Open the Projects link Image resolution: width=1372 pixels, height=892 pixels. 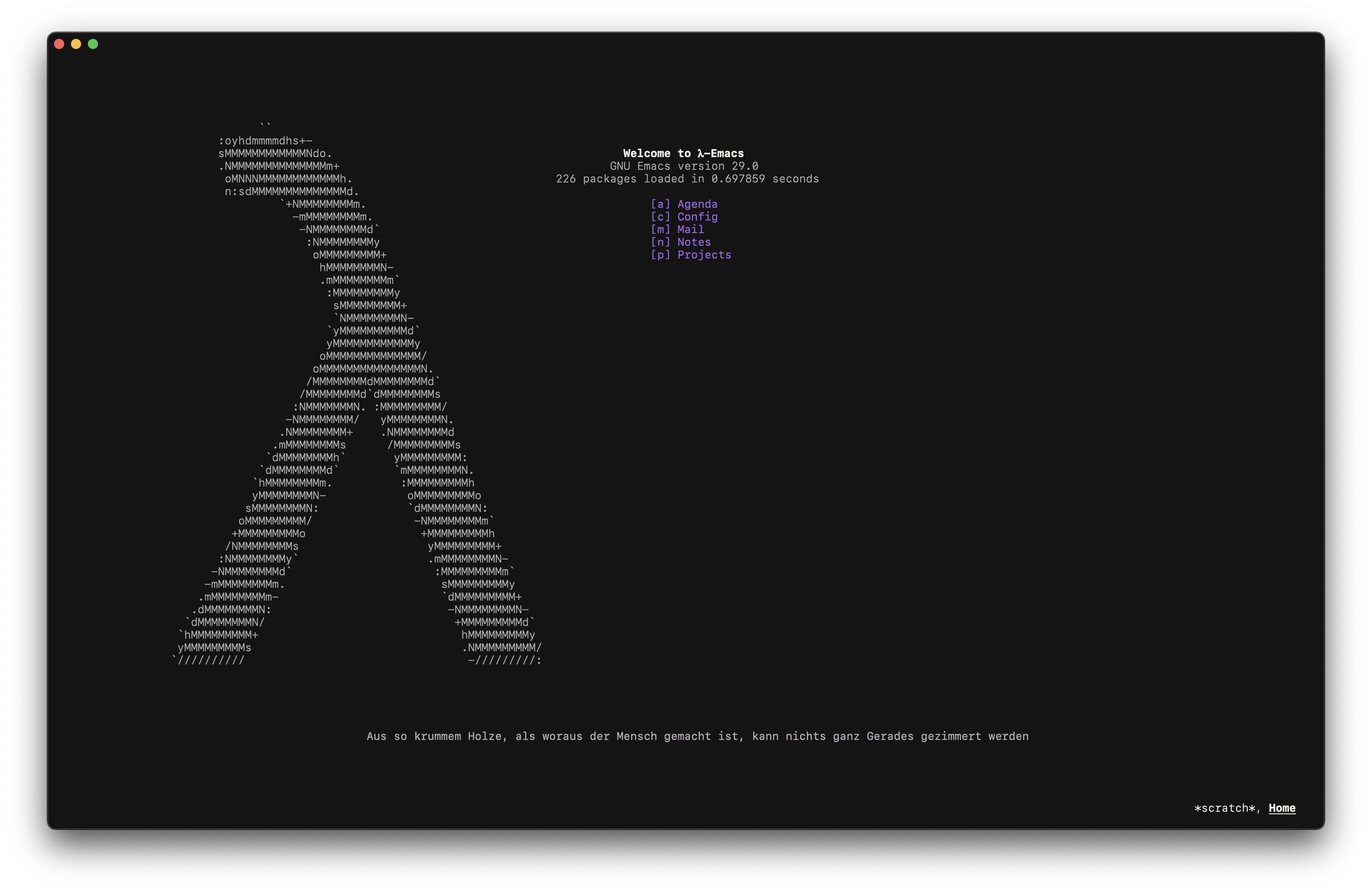pyautogui.click(x=704, y=255)
